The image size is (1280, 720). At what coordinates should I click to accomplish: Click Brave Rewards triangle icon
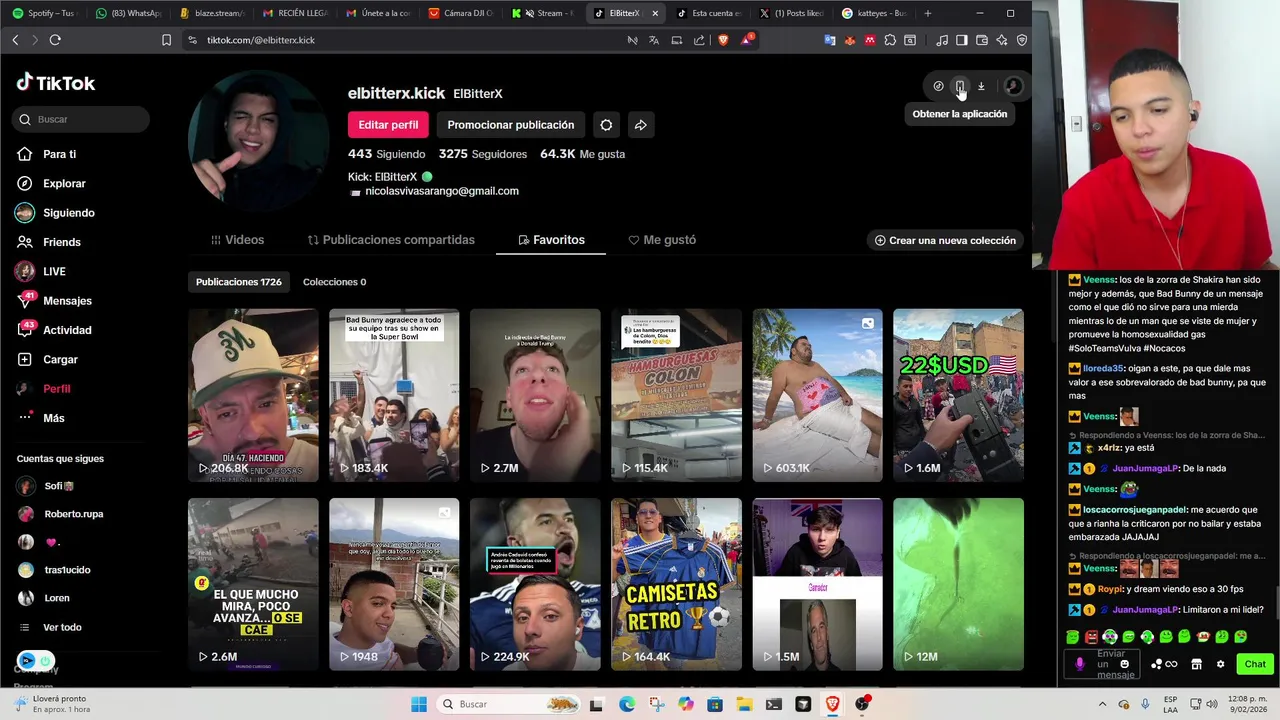(x=747, y=40)
